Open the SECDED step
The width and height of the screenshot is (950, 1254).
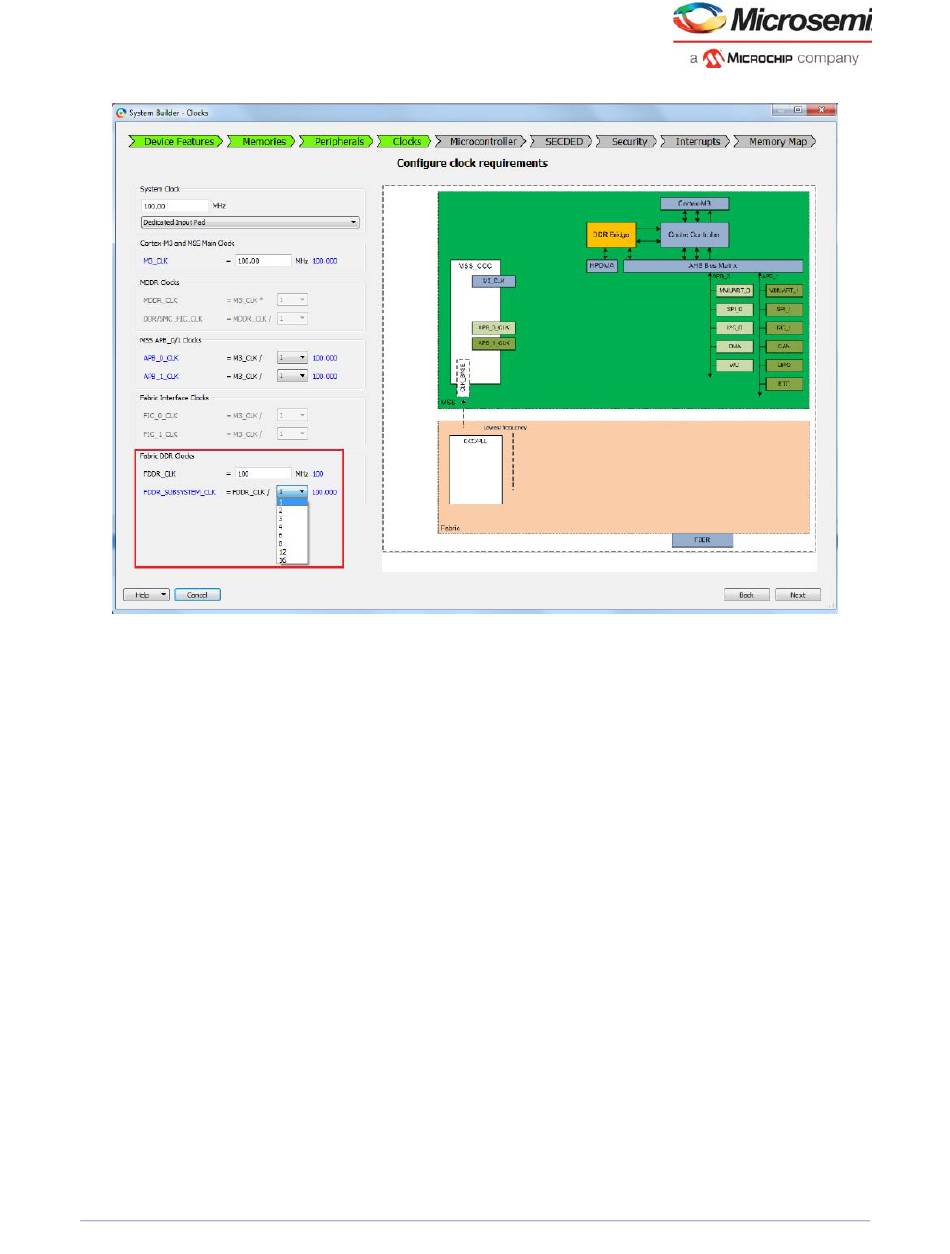(x=563, y=142)
